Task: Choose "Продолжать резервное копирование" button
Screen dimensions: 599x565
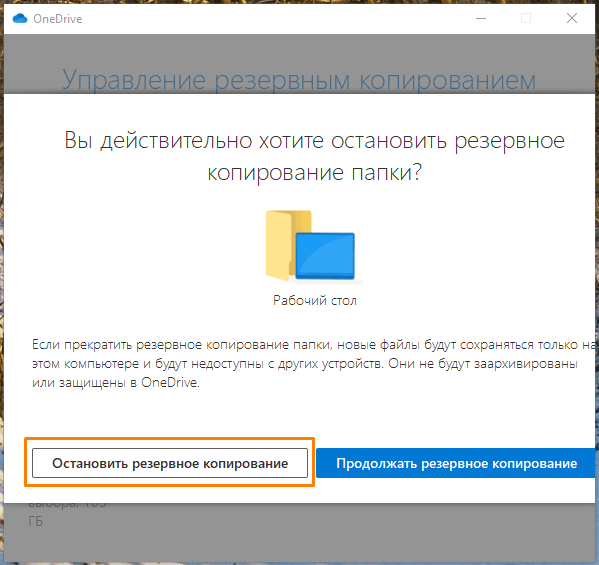Action: [x=456, y=463]
